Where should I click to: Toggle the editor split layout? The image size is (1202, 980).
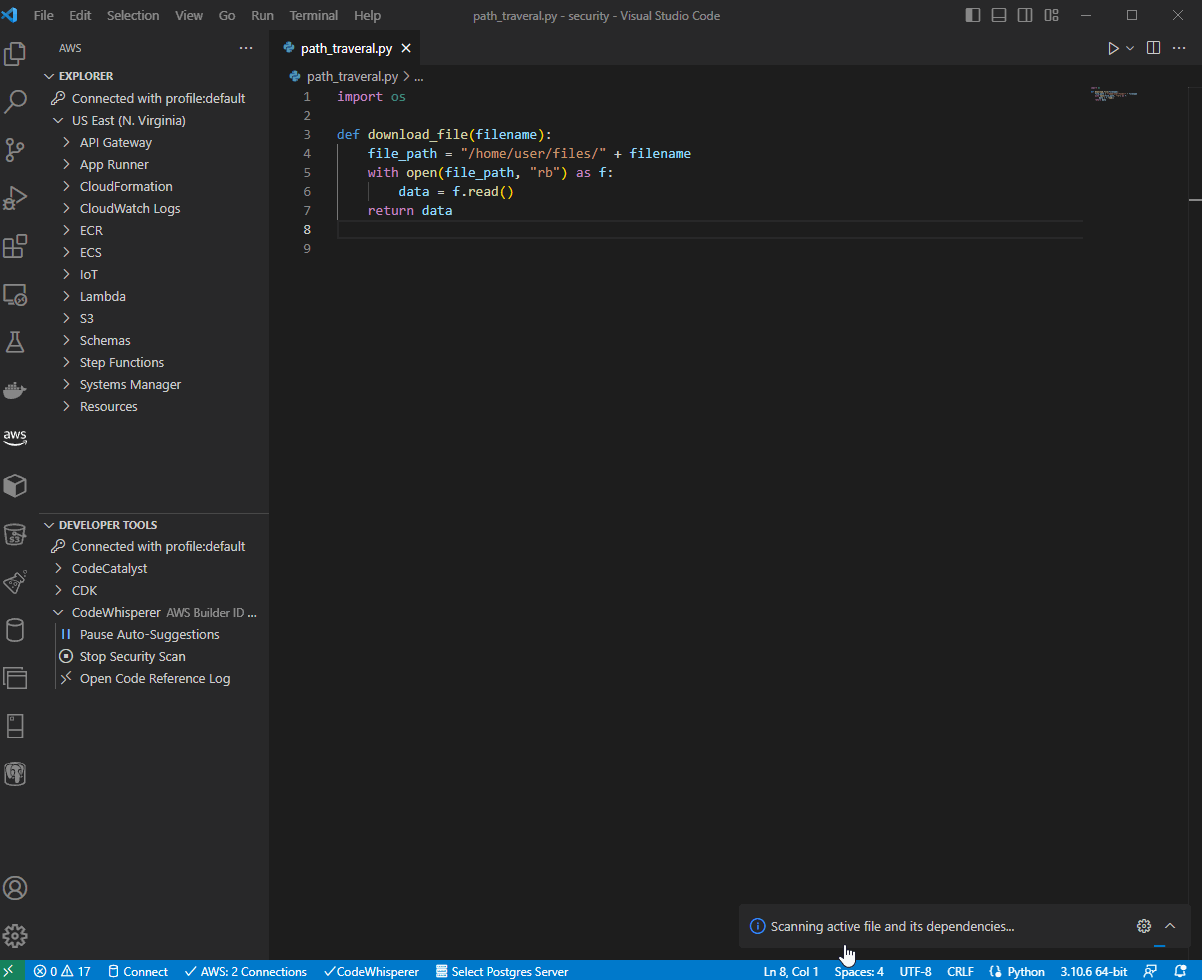(1153, 47)
